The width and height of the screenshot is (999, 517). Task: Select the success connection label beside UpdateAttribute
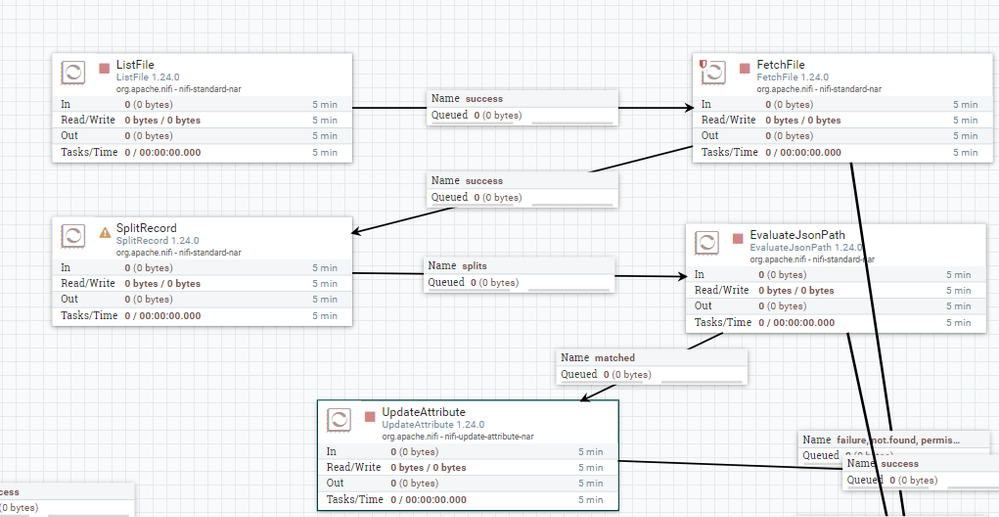point(921,472)
